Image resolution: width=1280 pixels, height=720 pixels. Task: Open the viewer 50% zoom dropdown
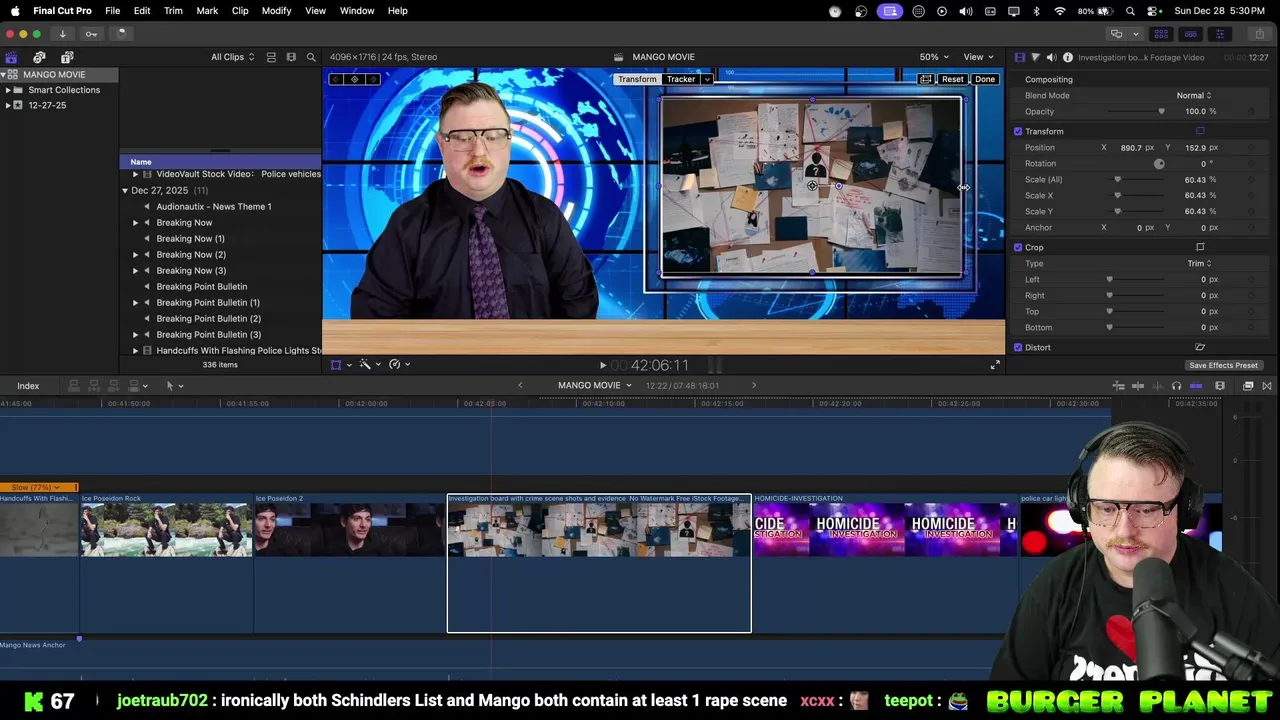(934, 57)
